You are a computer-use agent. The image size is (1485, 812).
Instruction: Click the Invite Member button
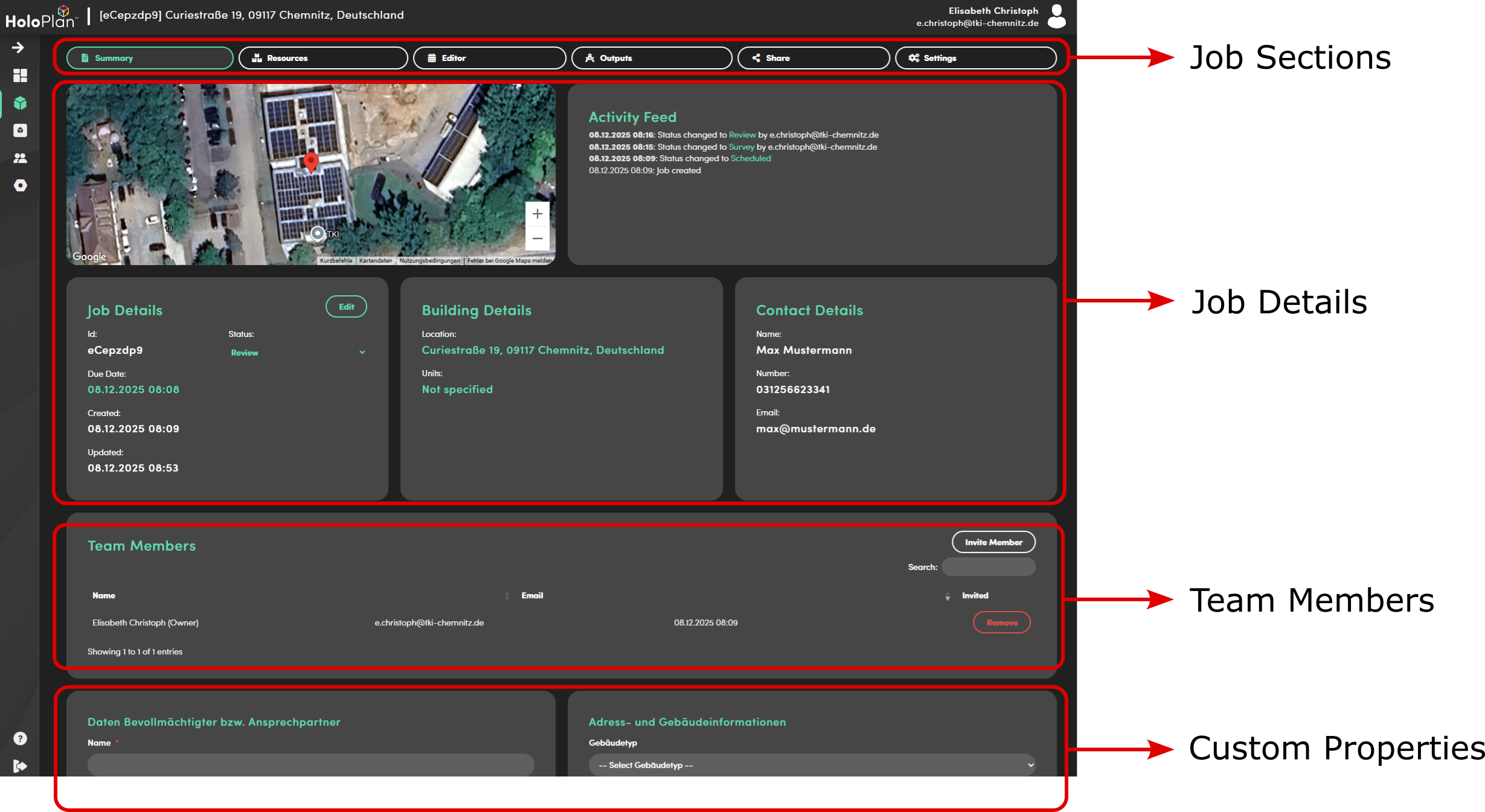[x=993, y=542]
